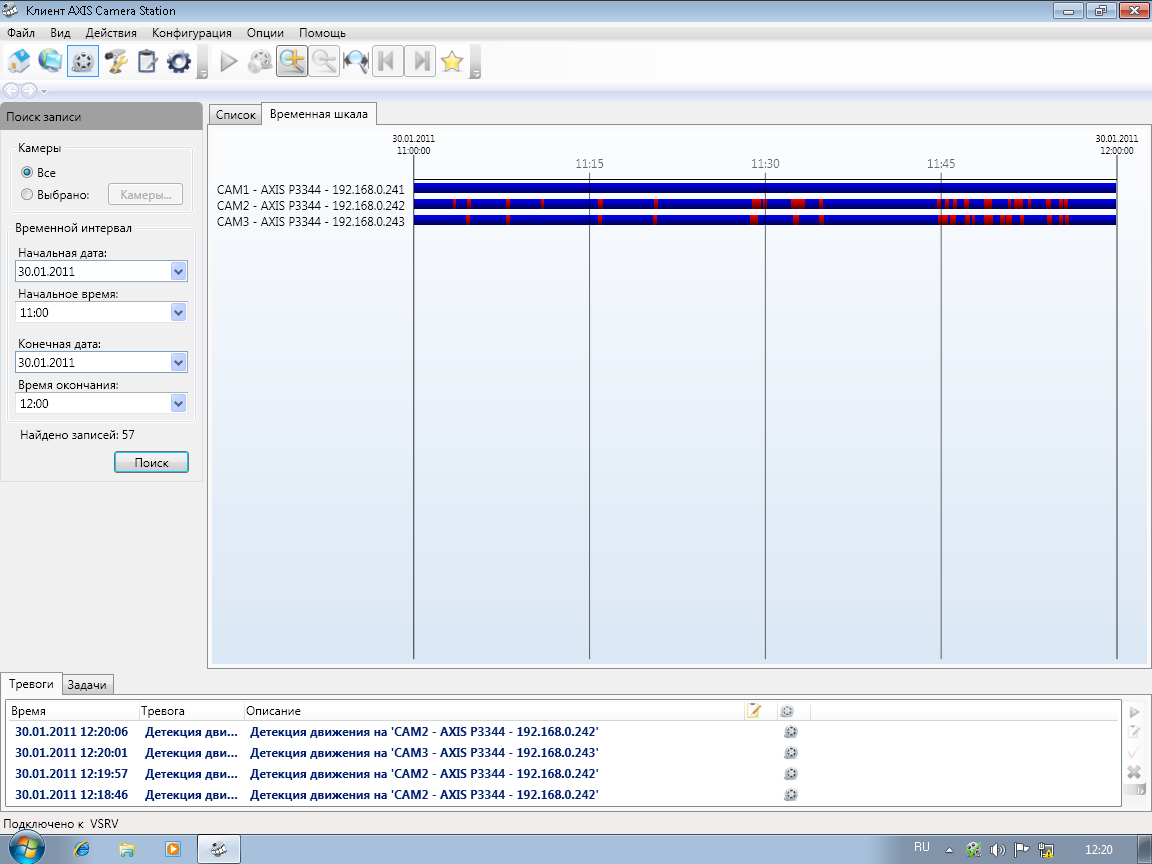Expand the 'Время окончания' dropdown
Image resolution: width=1152 pixels, height=864 pixels.
[x=178, y=404]
